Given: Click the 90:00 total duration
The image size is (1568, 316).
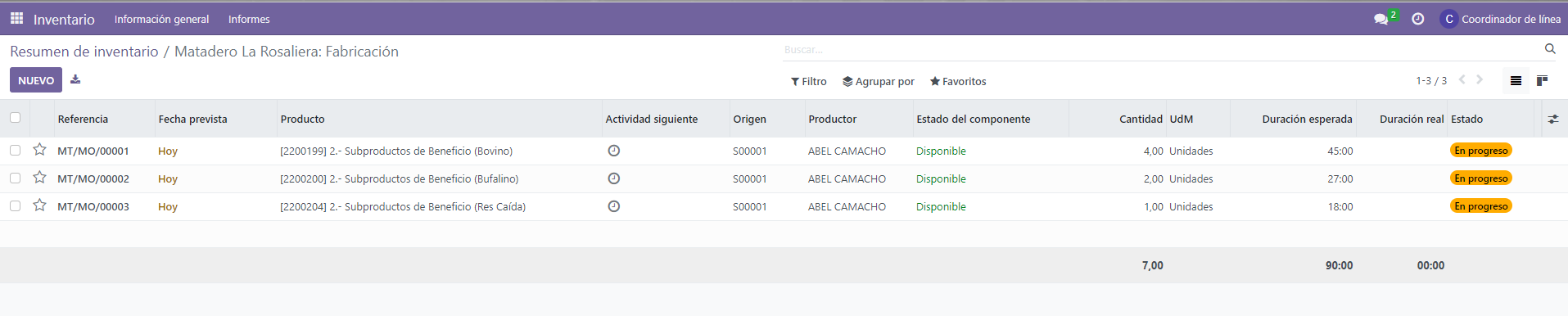Looking at the screenshot, I should 1339,265.
